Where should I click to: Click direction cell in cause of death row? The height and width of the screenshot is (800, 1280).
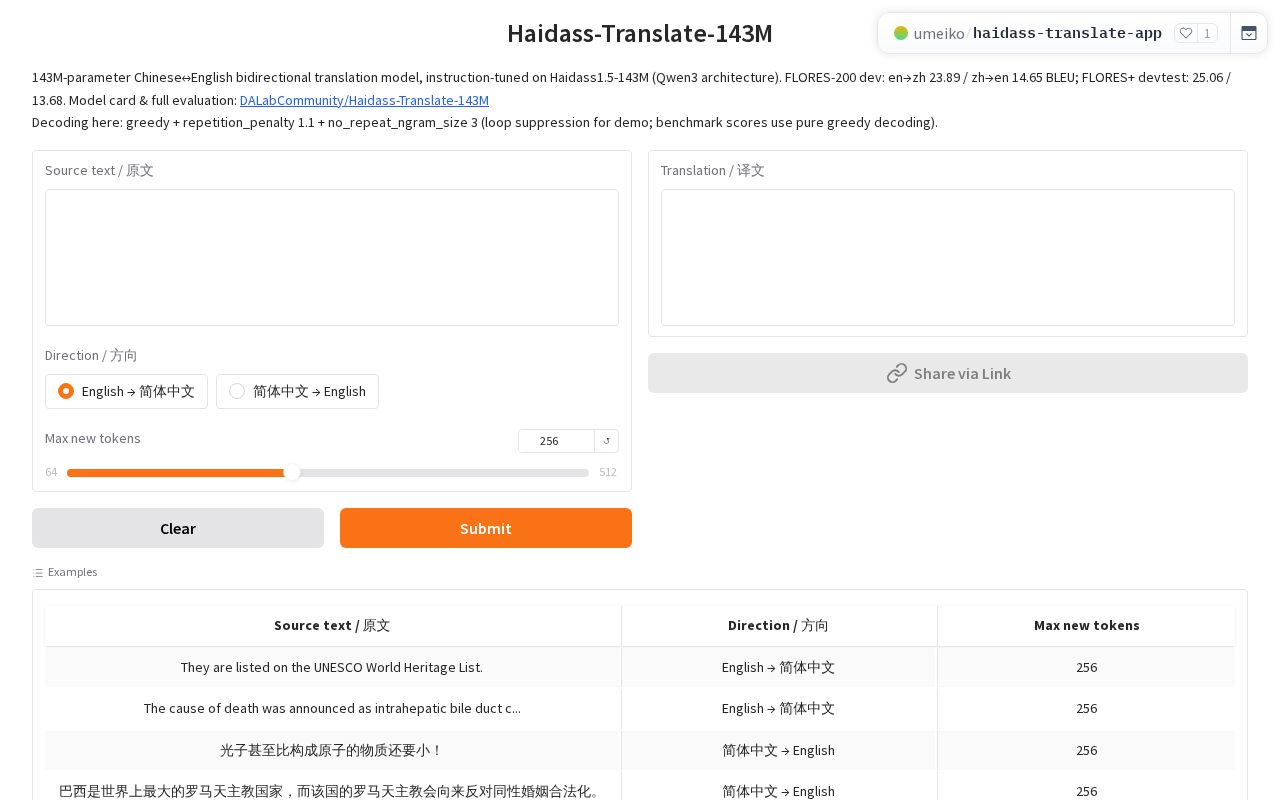pos(778,708)
